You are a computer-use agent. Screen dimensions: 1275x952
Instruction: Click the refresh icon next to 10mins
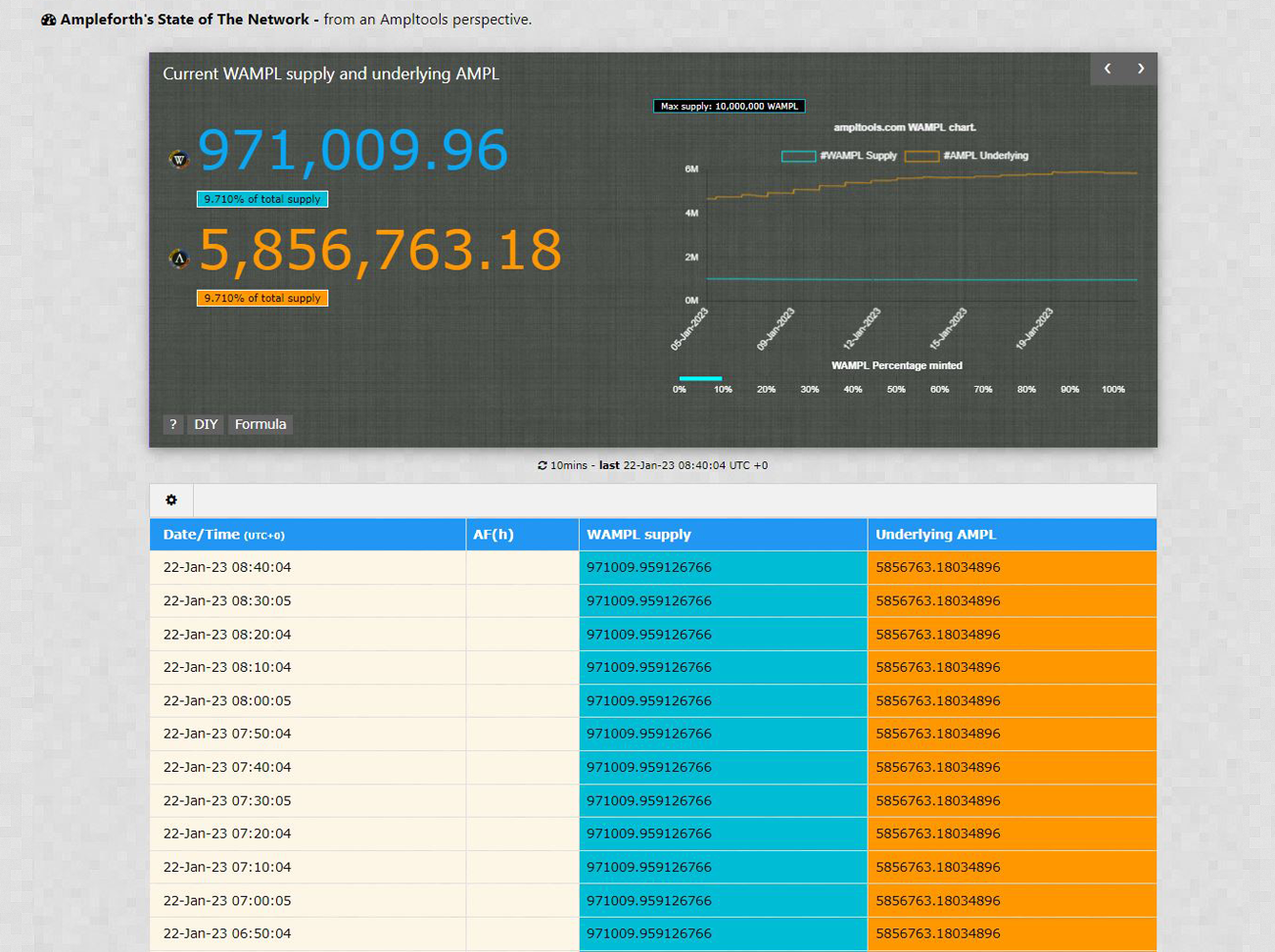coord(543,466)
